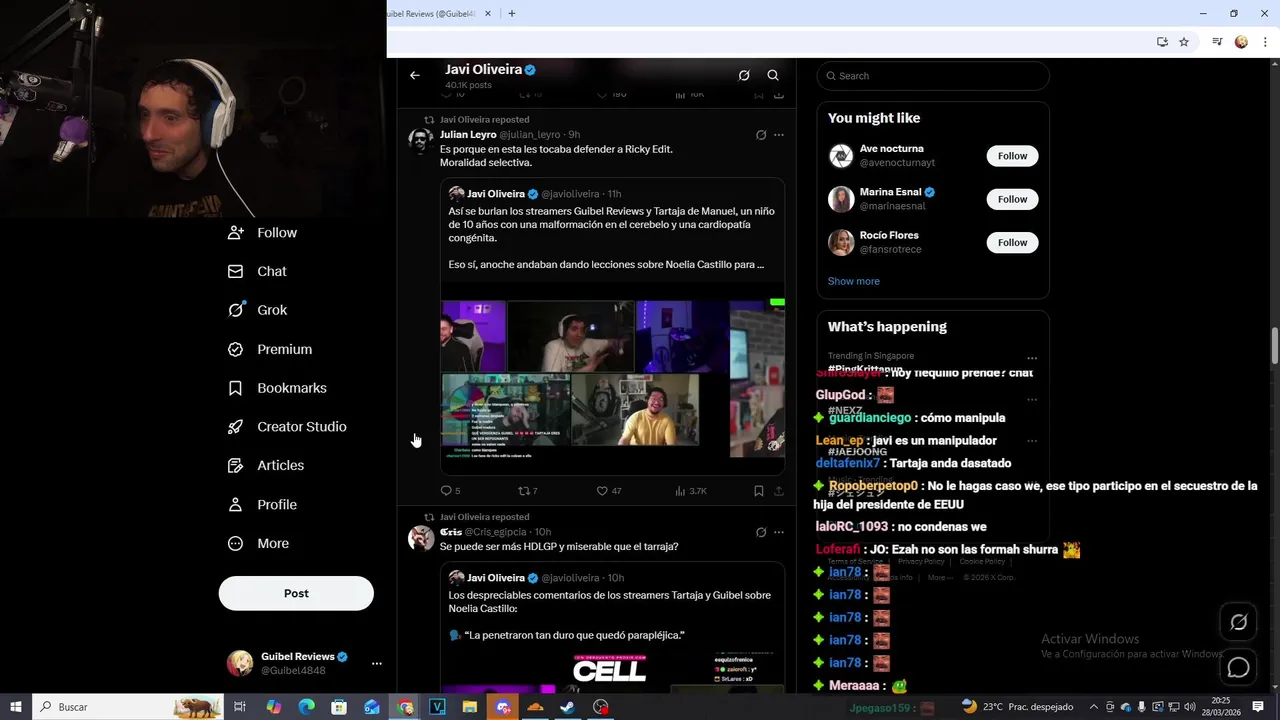Open Rocío Flores's profile
This screenshot has width=1280, height=720.
tap(889, 235)
